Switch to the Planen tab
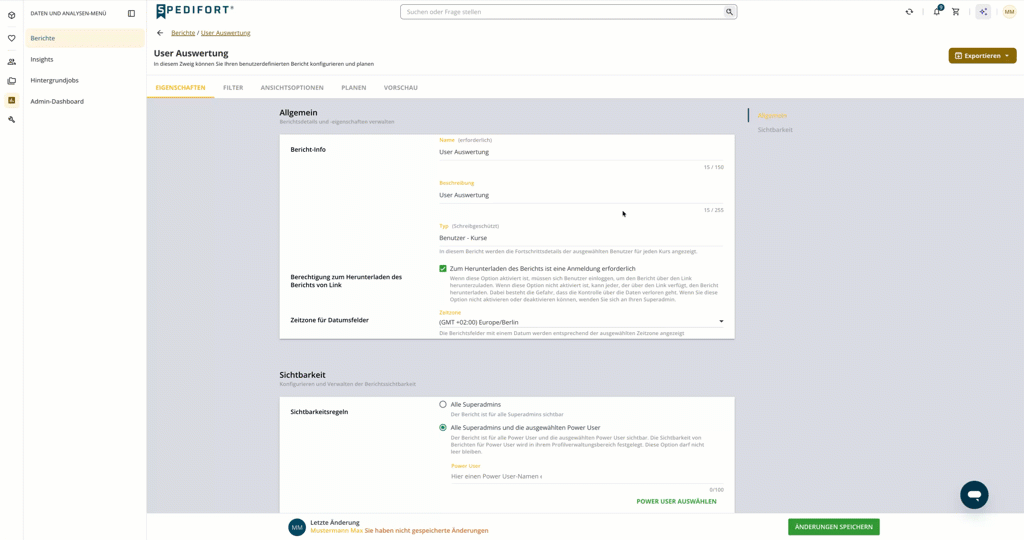 point(353,87)
